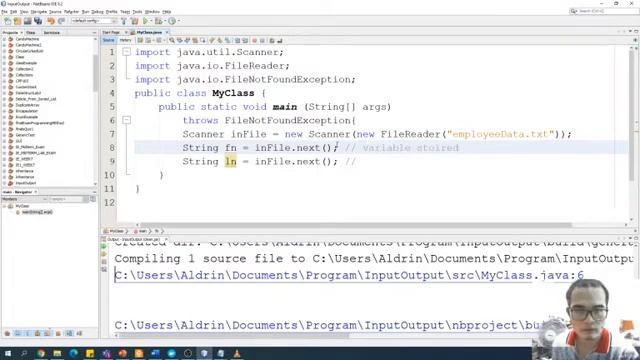The image size is (640, 360).
Task: Select the MyClass node in Navigator
Action: click(22, 206)
